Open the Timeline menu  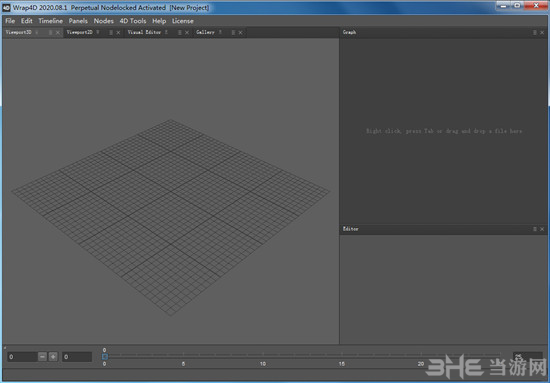point(51,21)
